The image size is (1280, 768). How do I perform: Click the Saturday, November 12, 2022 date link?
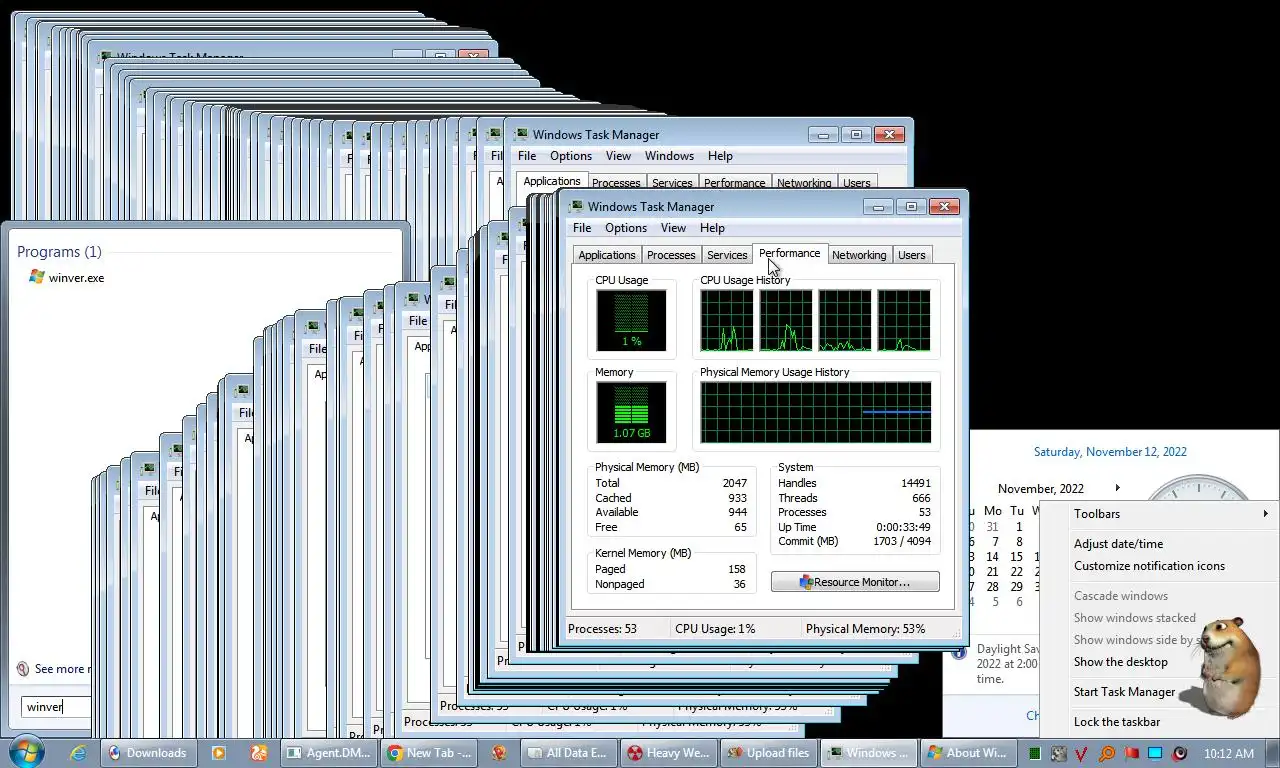click(1110, 452)
